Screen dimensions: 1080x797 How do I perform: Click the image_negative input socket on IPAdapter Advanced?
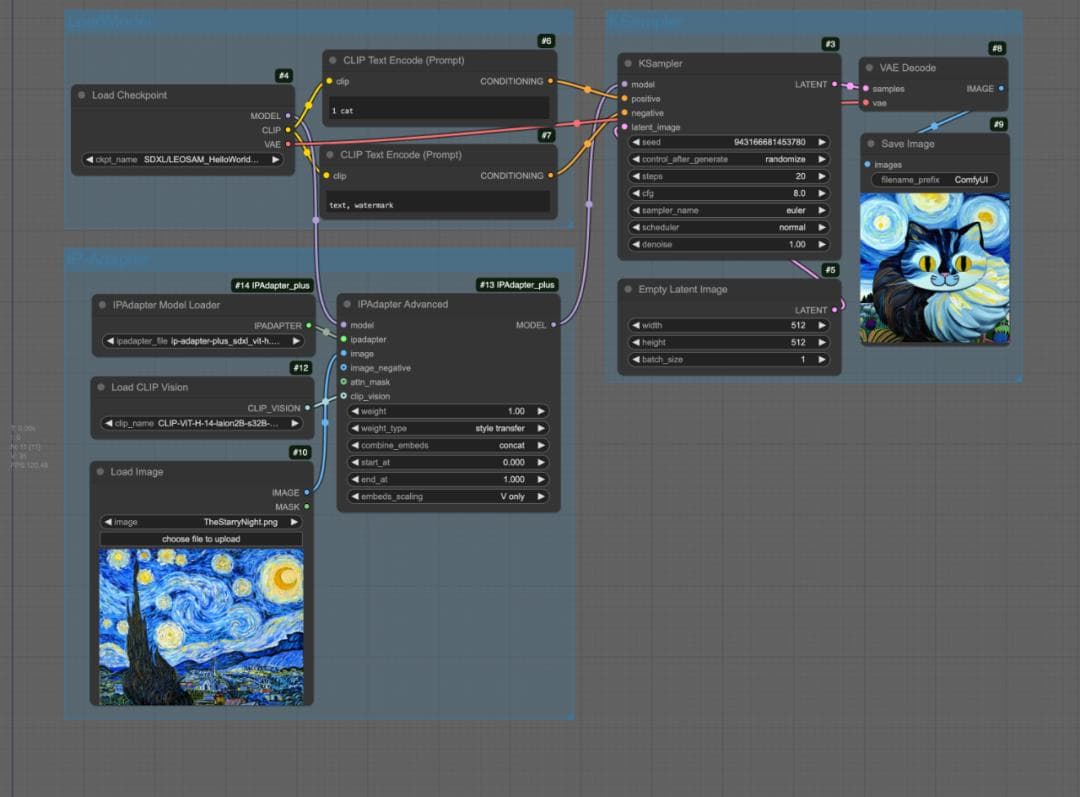point(344,368)
